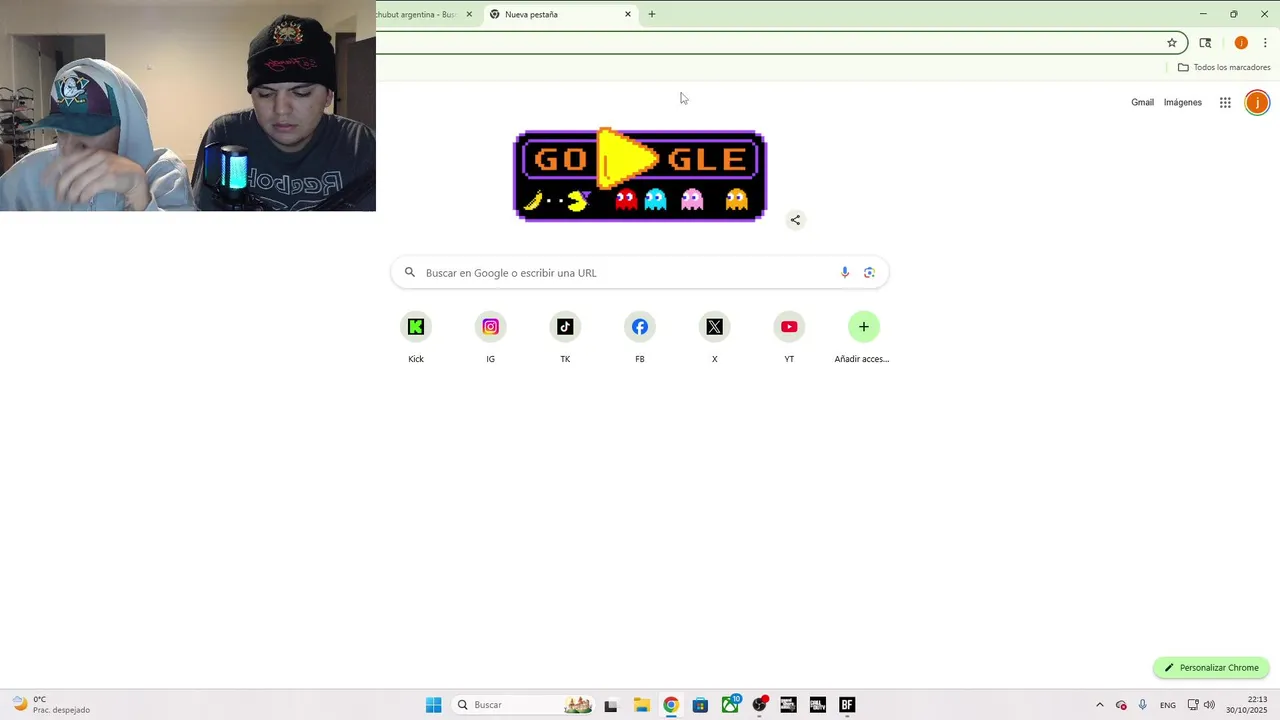Open the Call of Duty taskbar icon
Image resolution: width=1280 pixels, height=720 pixels.
[818, 705]
